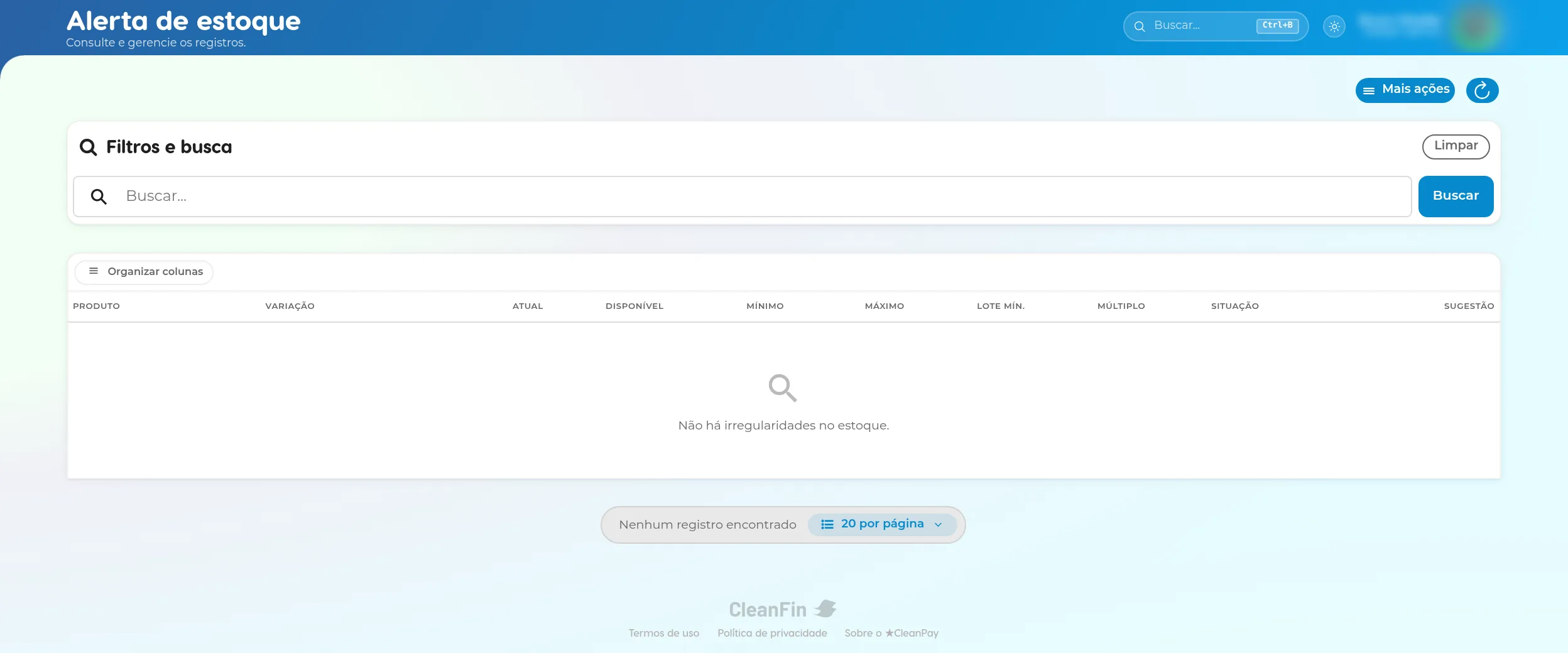The width and height of the screenshot is (1568, 653).
Task: Click the global Buscar field in header
Action: pos(1216,26)
